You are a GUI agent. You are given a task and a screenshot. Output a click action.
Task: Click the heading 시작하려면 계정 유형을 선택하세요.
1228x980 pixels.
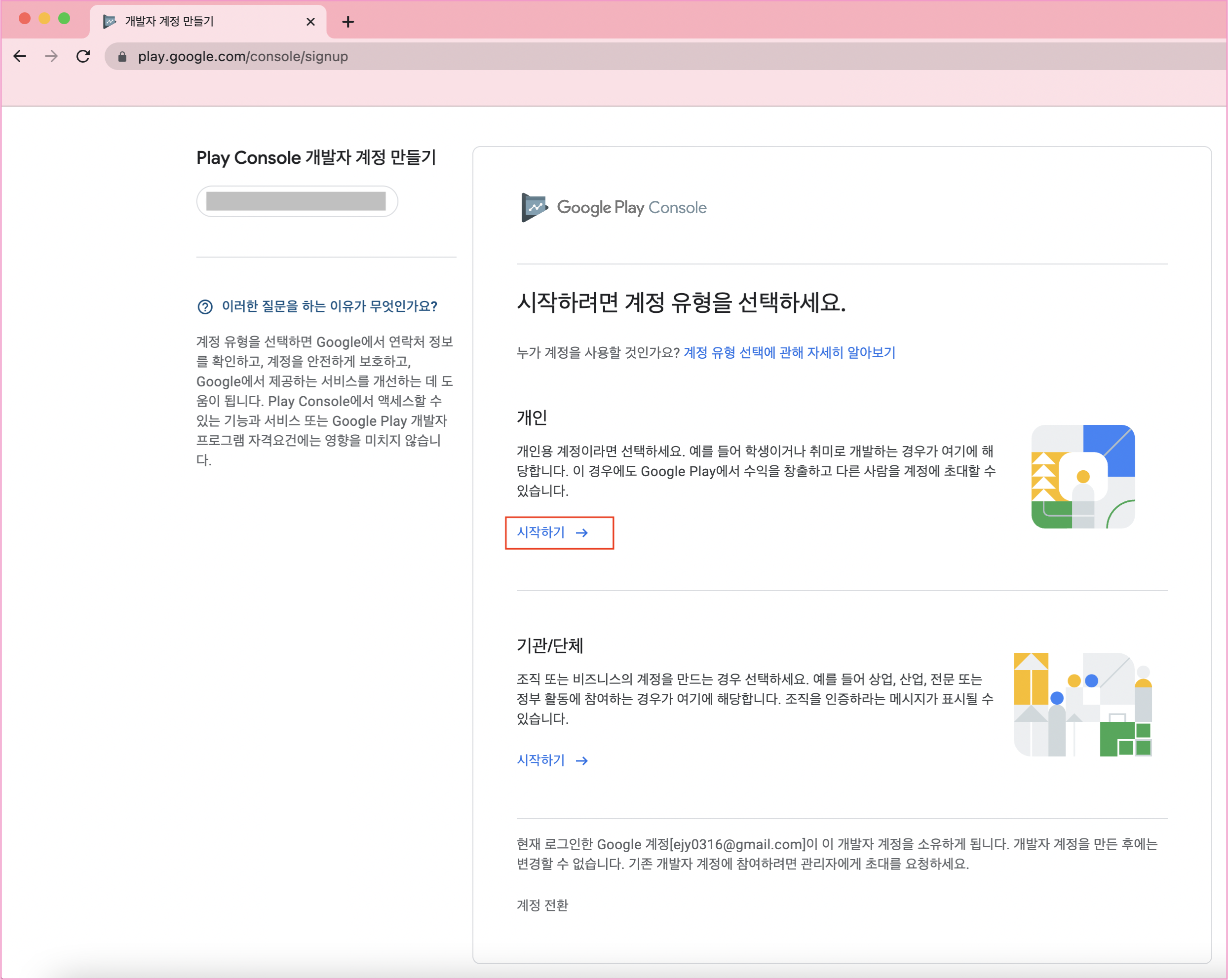[x=681, y=302]
